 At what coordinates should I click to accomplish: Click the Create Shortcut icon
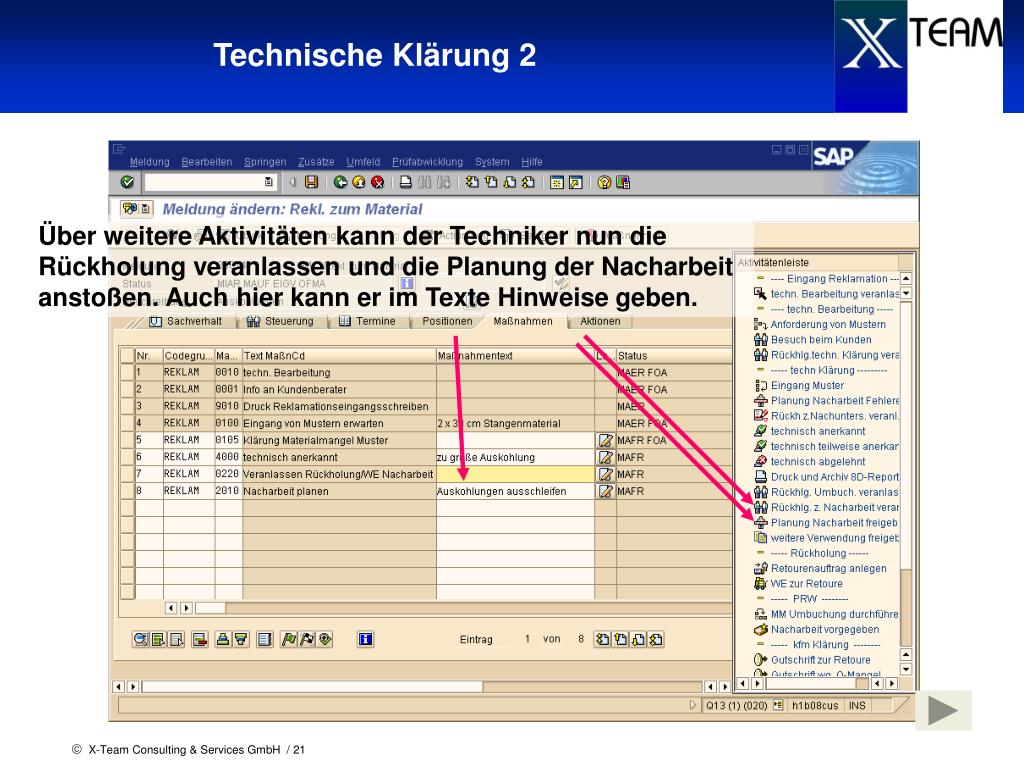click(x=575, y=182)
